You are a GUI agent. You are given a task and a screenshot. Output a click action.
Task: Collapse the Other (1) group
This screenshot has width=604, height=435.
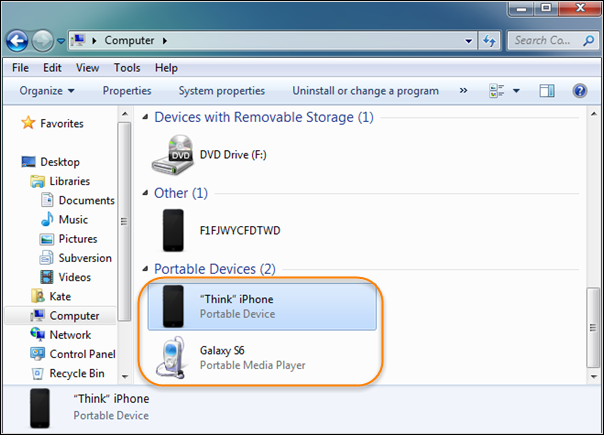tap(145, 193)
